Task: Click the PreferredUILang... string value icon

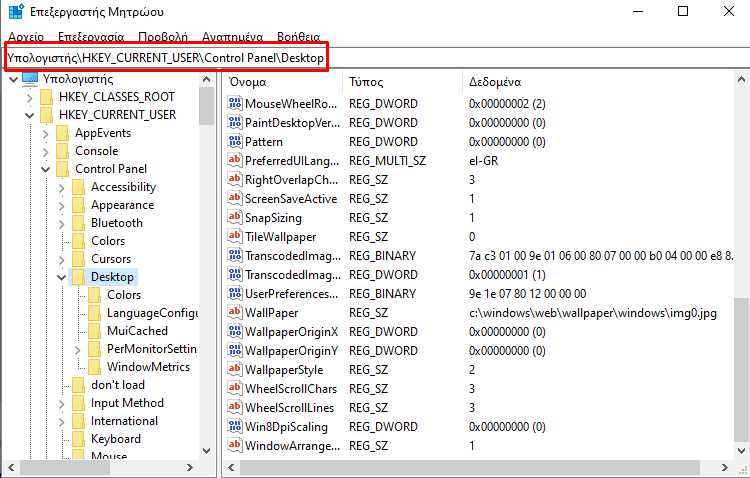Action: [234, 160]
